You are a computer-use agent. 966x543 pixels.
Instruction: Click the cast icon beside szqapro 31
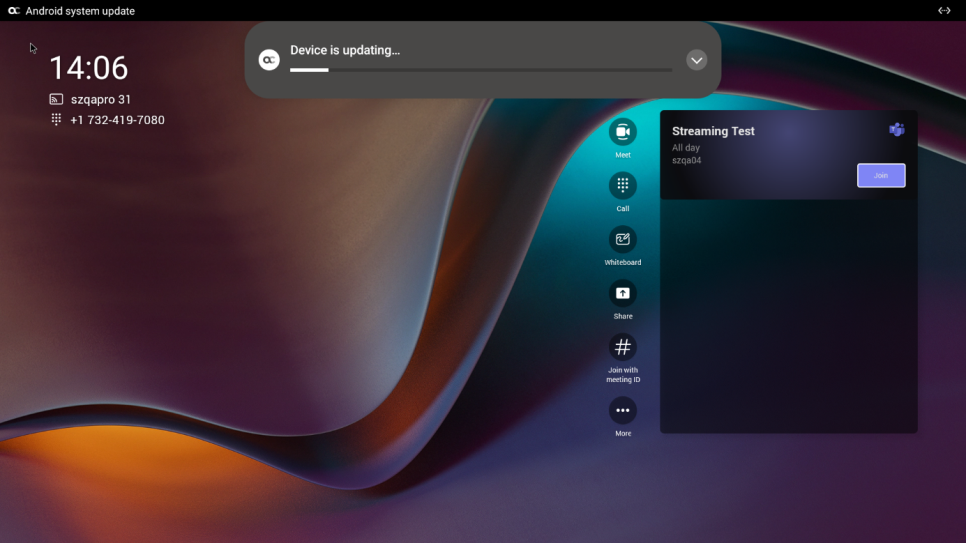(56, 100)
